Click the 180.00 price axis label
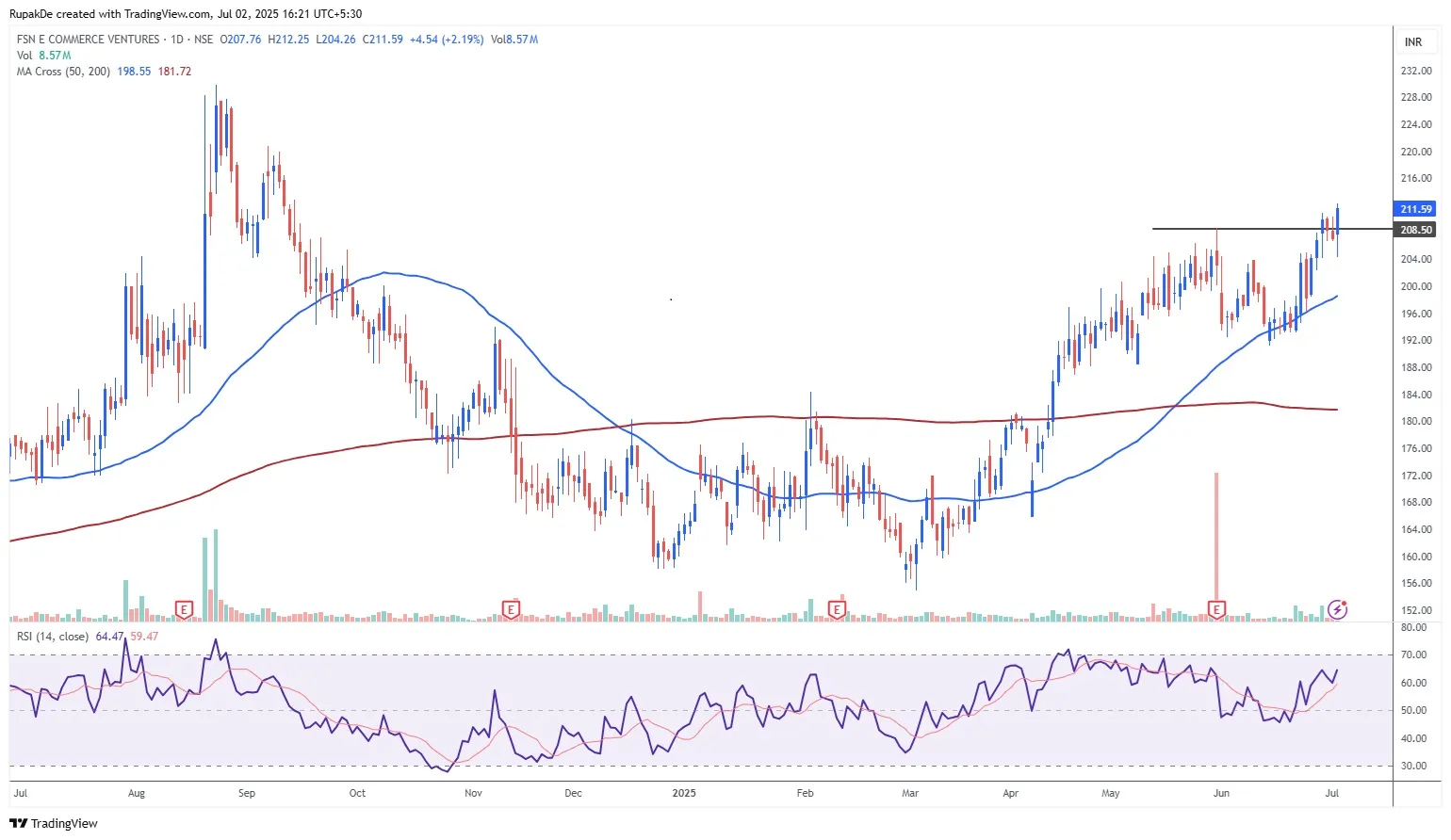Viewport: 1451px width, 840px height. (x=1416, y=421)
